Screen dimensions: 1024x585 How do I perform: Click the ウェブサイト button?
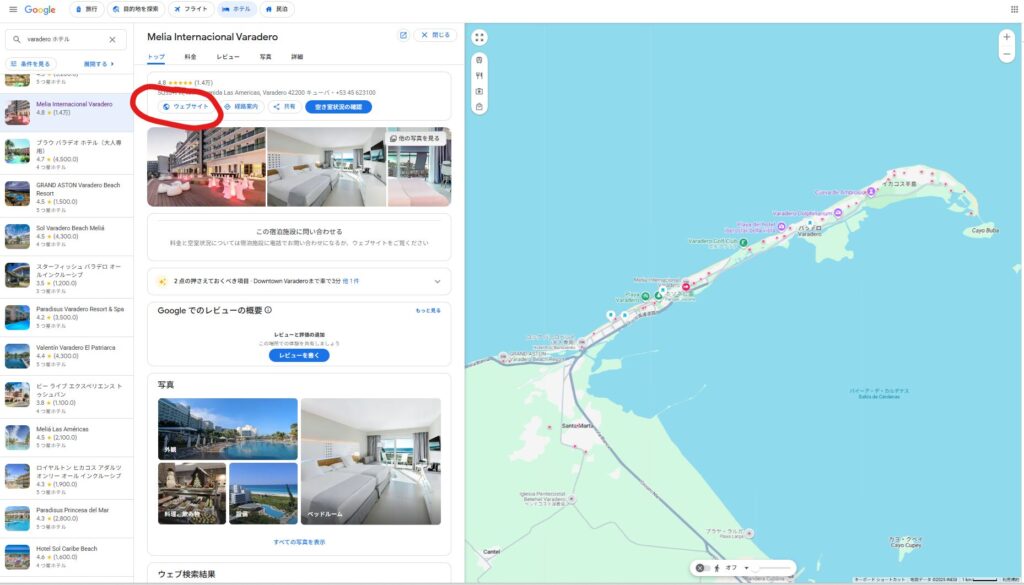[186, 106]
